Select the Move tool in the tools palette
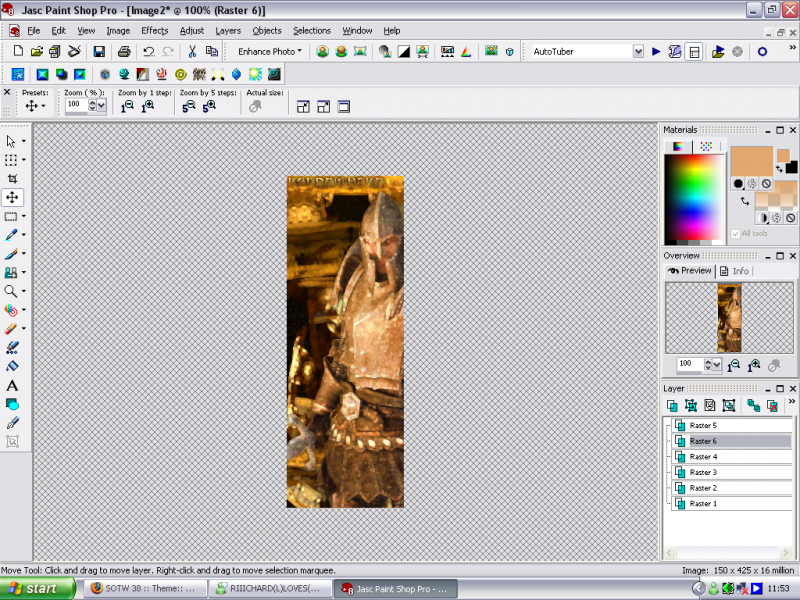 point(12,197)
